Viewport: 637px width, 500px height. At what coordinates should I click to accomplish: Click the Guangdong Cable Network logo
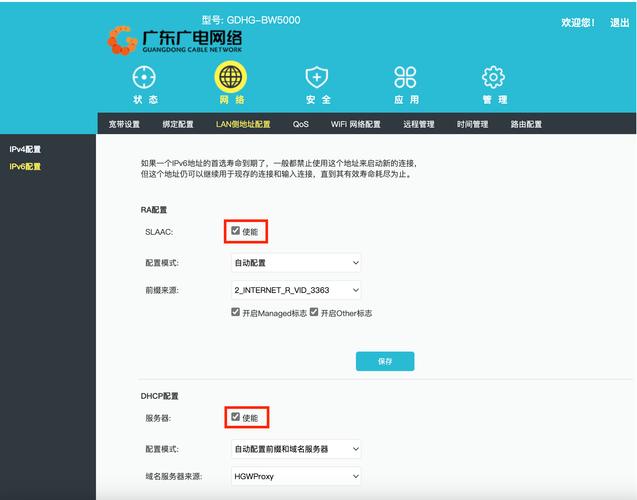click(175, 41)
